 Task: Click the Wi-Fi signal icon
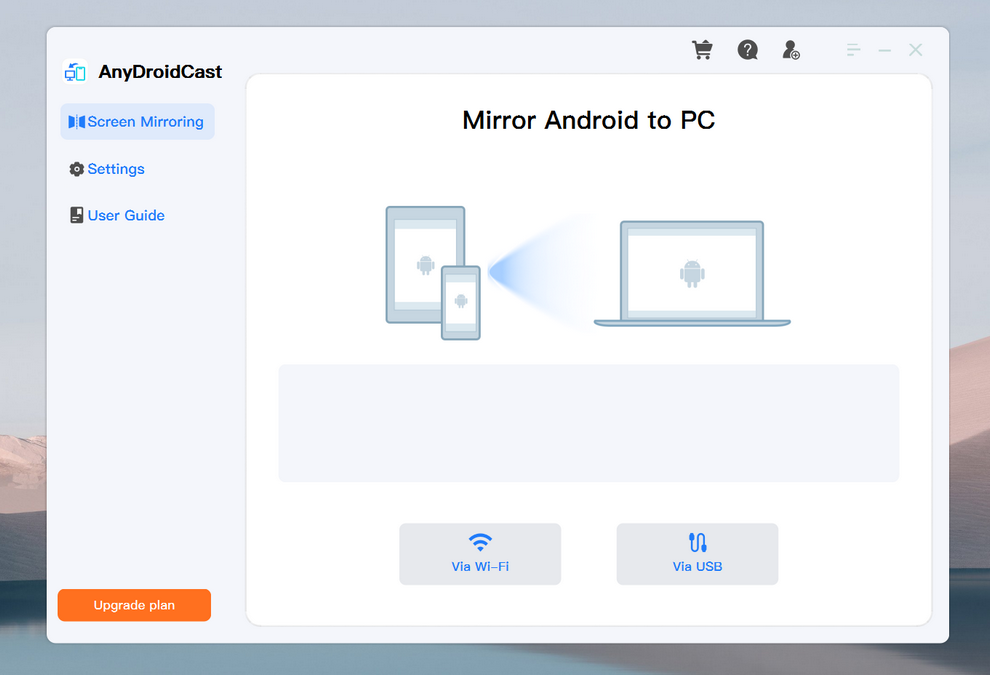pos(480,543)
